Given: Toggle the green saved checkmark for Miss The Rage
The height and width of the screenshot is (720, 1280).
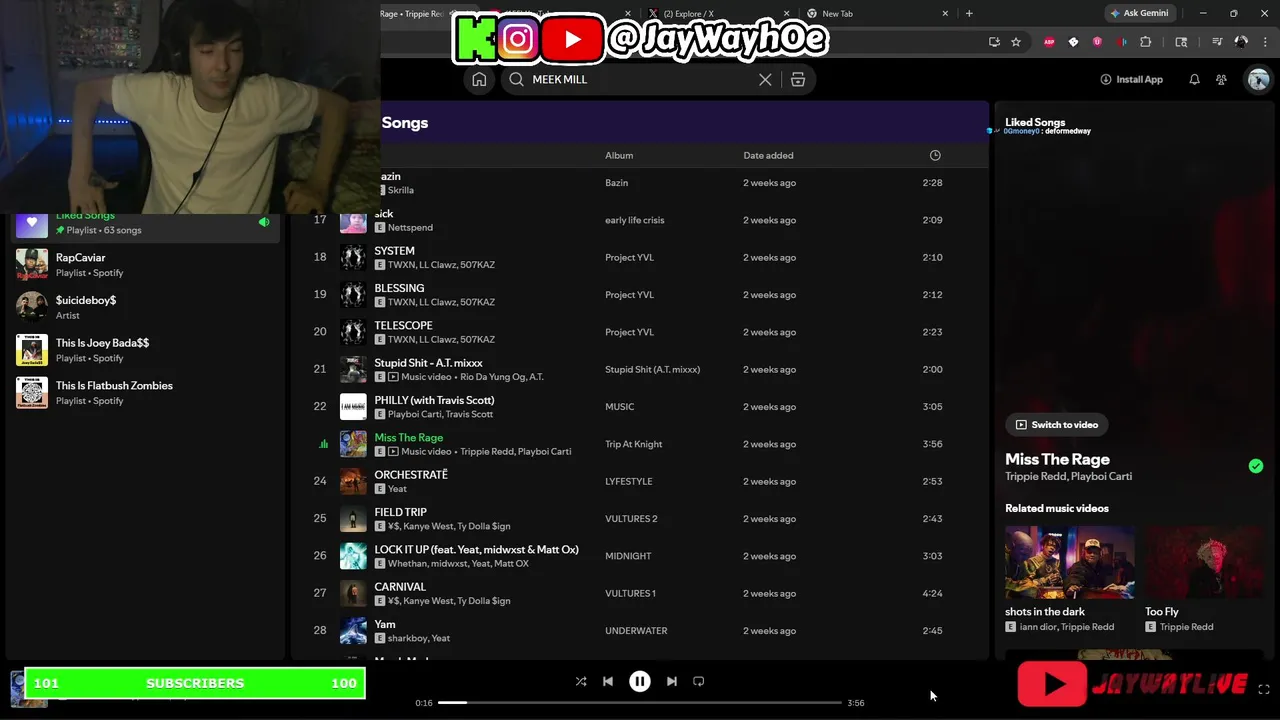Looking at the screenshot, I should click(1256, 466).
